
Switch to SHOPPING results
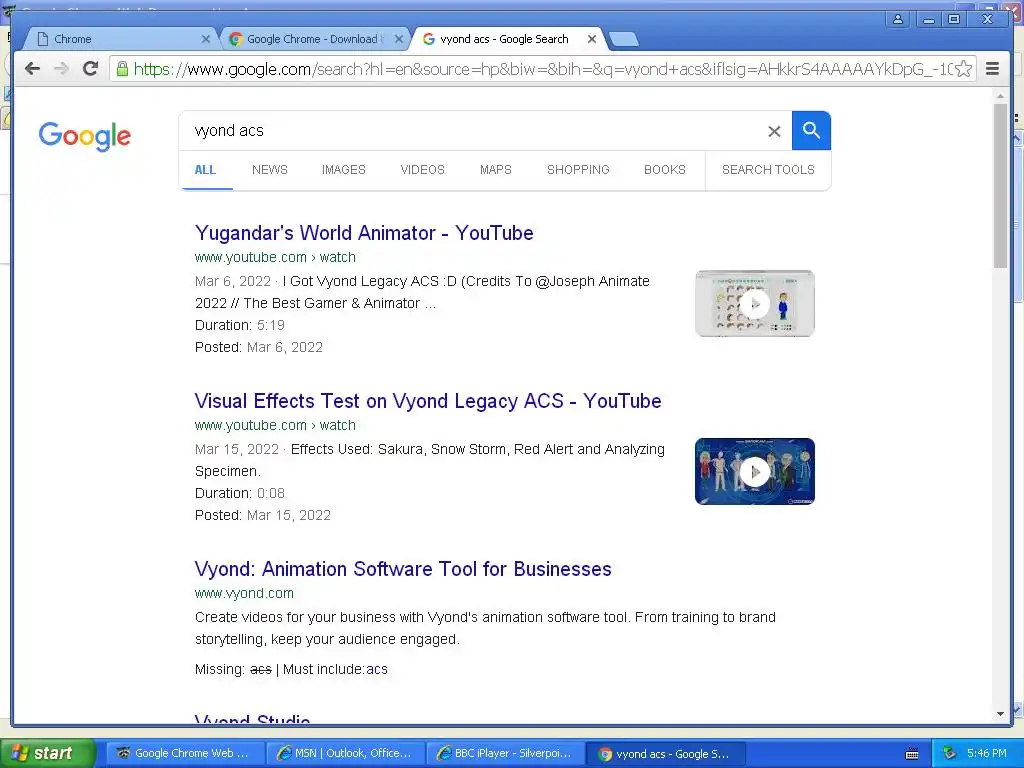click(x=578, y=170)
